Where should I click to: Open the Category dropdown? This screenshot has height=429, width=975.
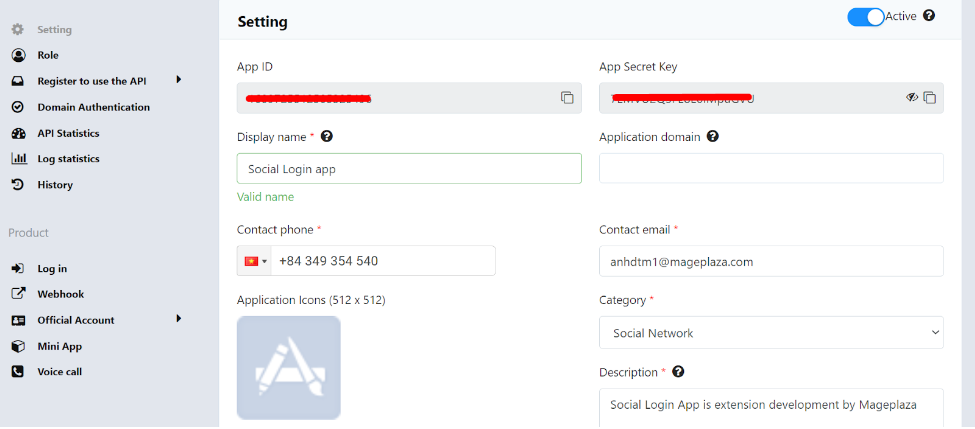click(x=770, y=333)
